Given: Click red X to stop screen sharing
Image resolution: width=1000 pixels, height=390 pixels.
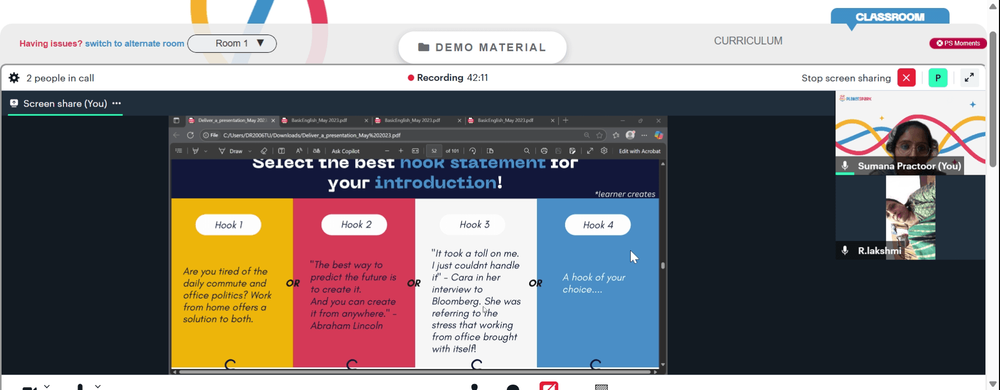Looking at the screenshot, I should (906, 78).
